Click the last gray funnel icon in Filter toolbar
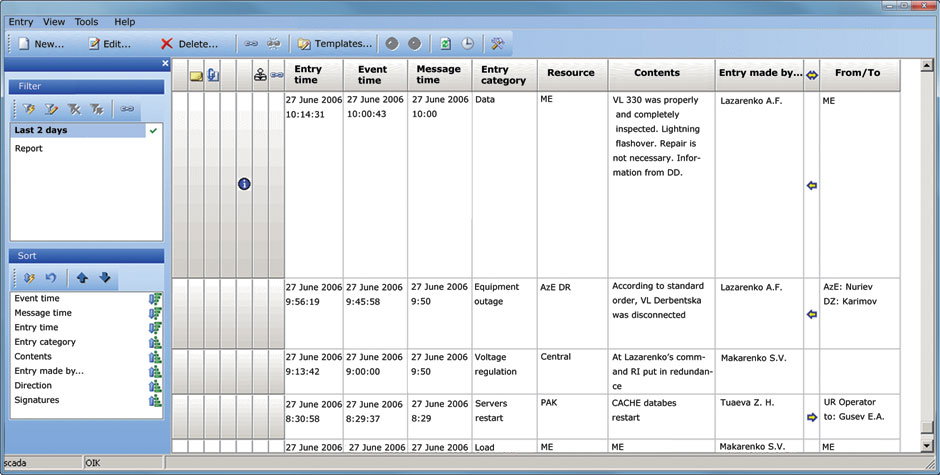Image resolution: width=940 pixels, height=475 pixels. (x=97, y=109)
